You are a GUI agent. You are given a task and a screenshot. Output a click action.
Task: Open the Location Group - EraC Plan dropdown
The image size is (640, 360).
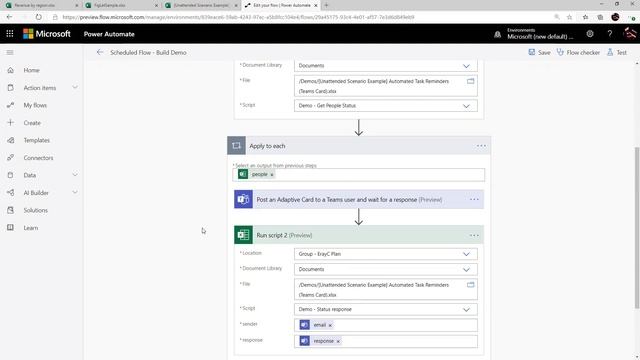[386, 254]
